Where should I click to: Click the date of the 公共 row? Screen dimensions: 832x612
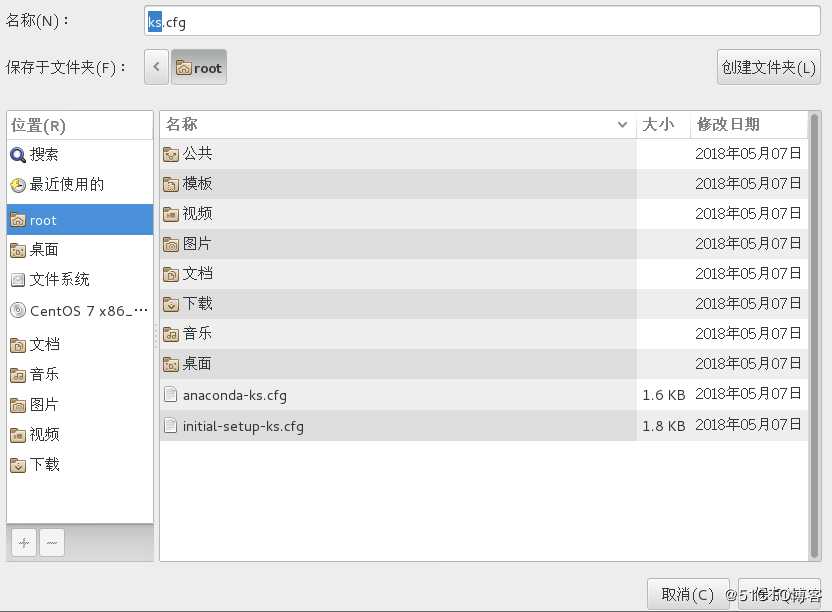click(x=748, y=154)
